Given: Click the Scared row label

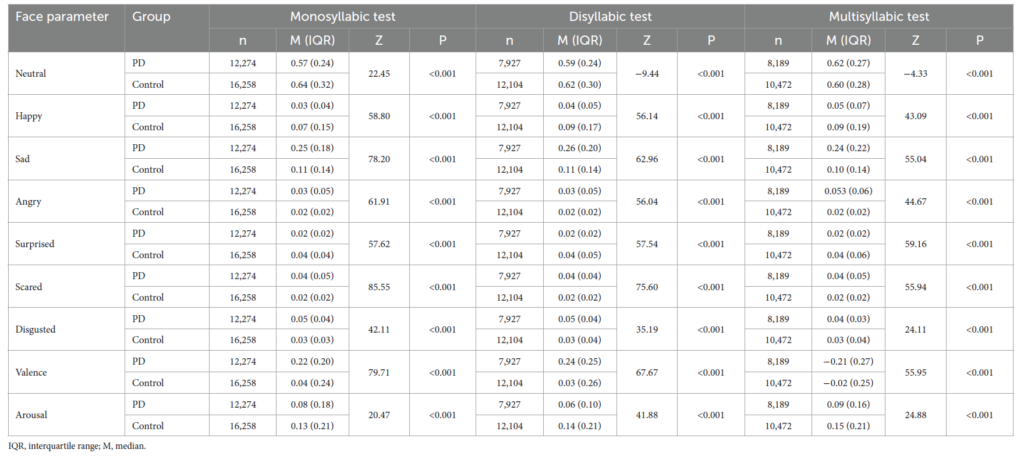Looking at the screenshot, I should pyautogui.click(x=35, y=287).
